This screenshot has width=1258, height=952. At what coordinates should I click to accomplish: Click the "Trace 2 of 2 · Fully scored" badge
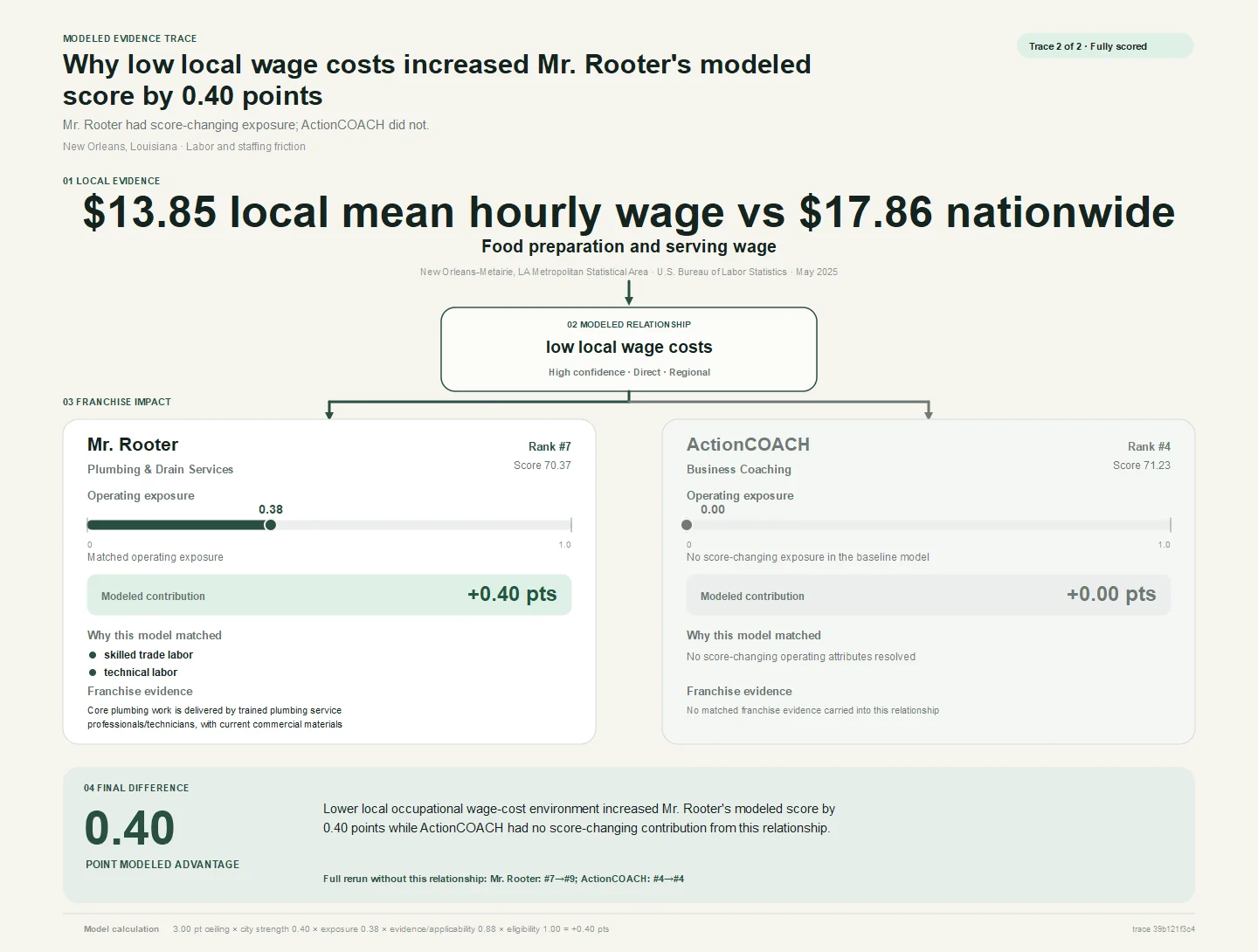1104,46
